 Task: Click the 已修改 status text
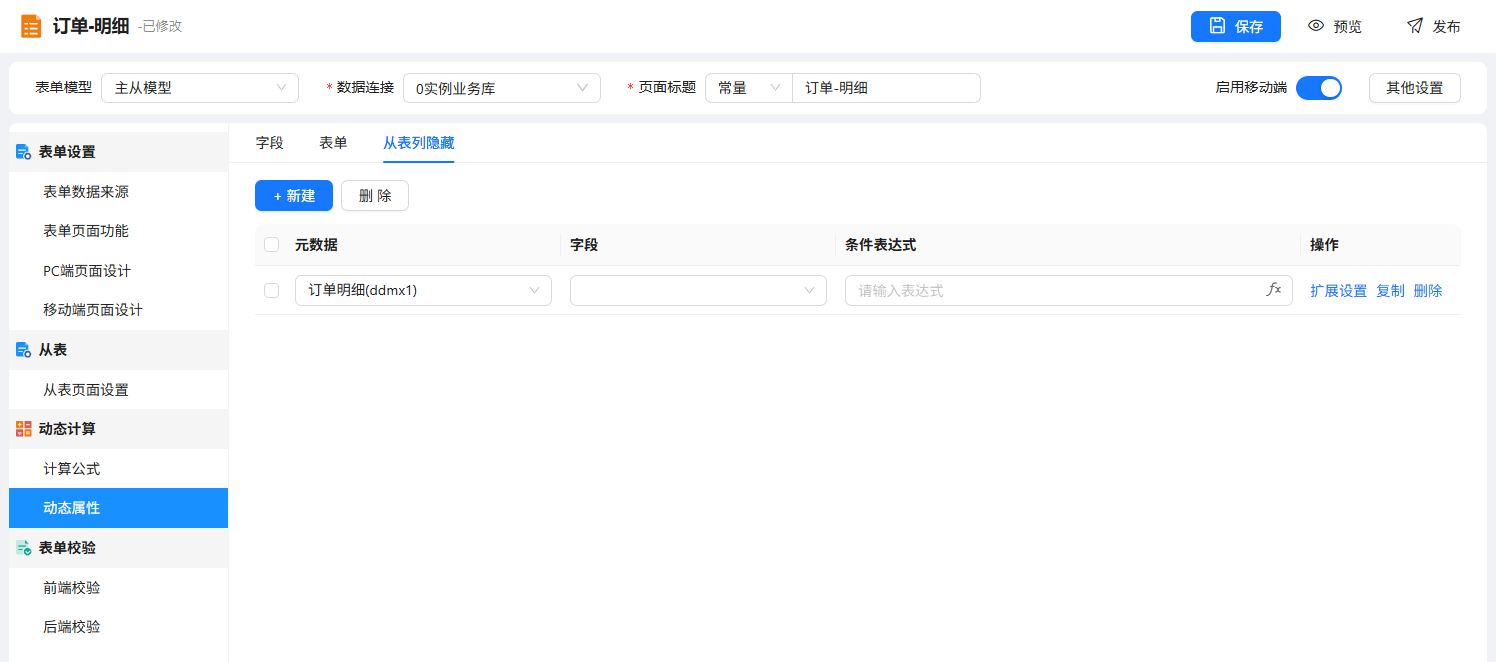pyautogui.click(x=160, y=27)
